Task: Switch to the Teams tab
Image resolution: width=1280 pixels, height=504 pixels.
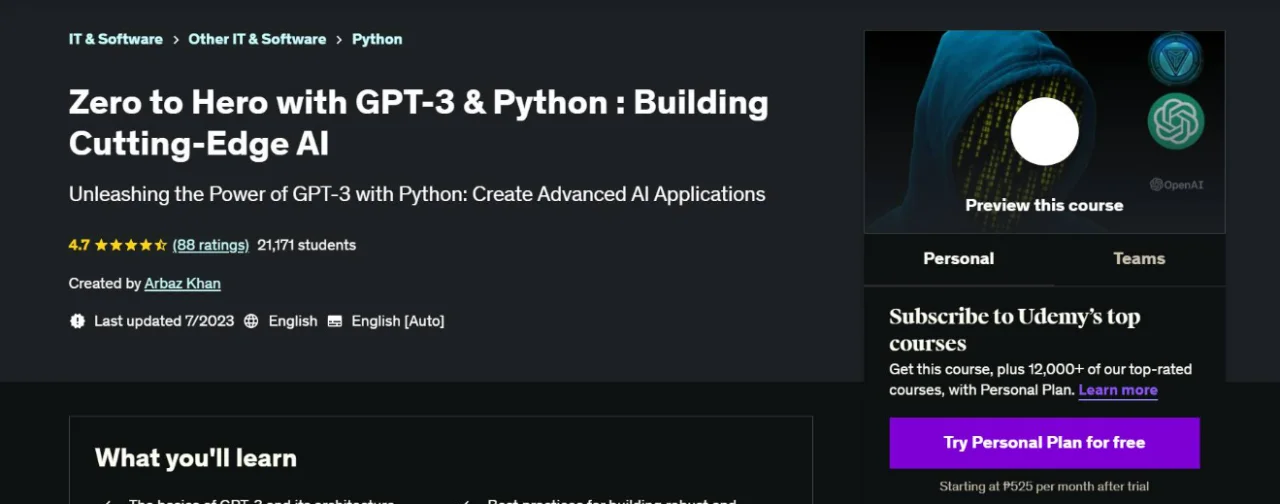Action: pos(1139,259)
